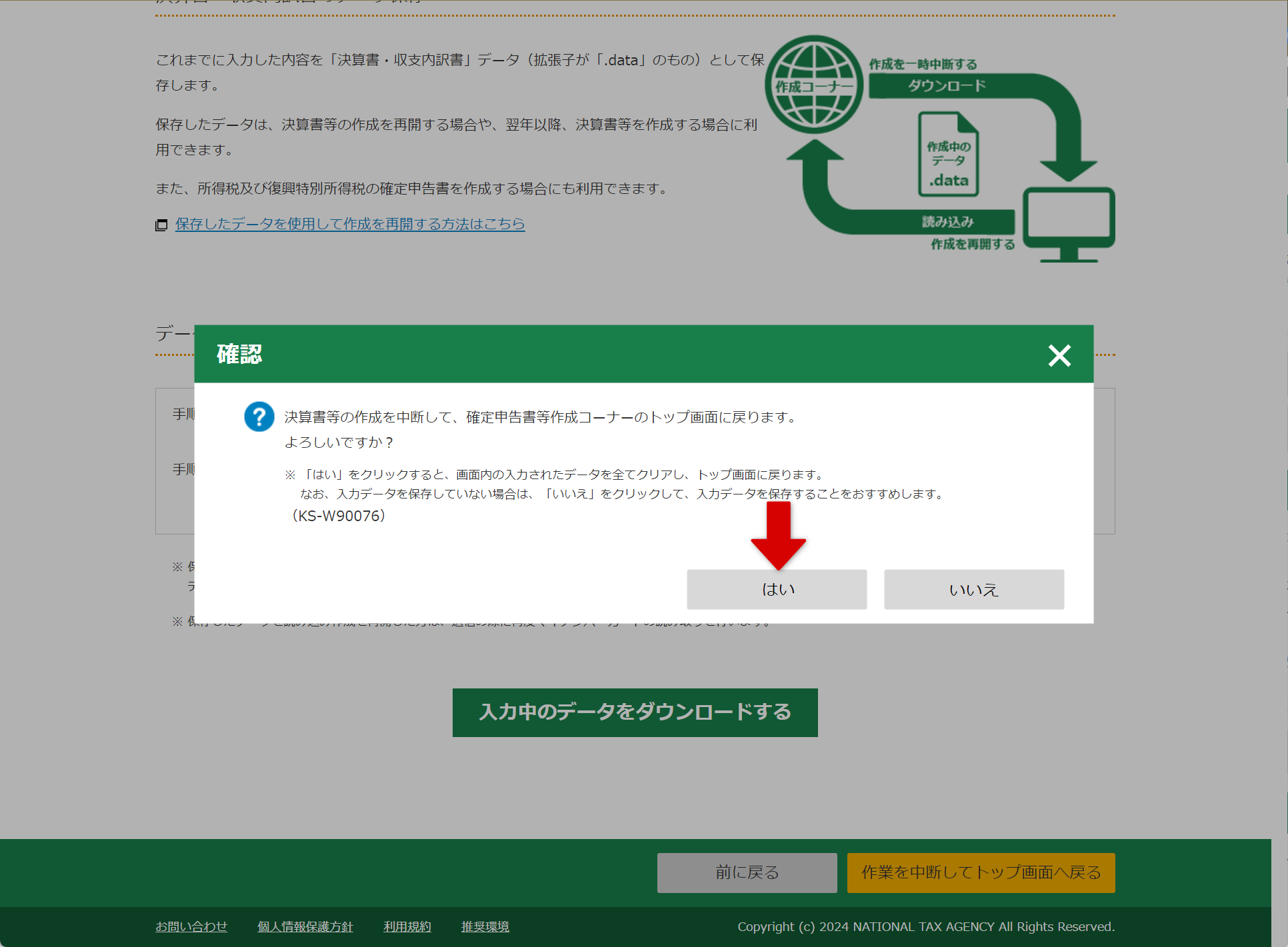Image resolution: width=1288 pixels, height=947 pixels.
Task: Click the question mark help icon in dialog
Action: [259, 417]
